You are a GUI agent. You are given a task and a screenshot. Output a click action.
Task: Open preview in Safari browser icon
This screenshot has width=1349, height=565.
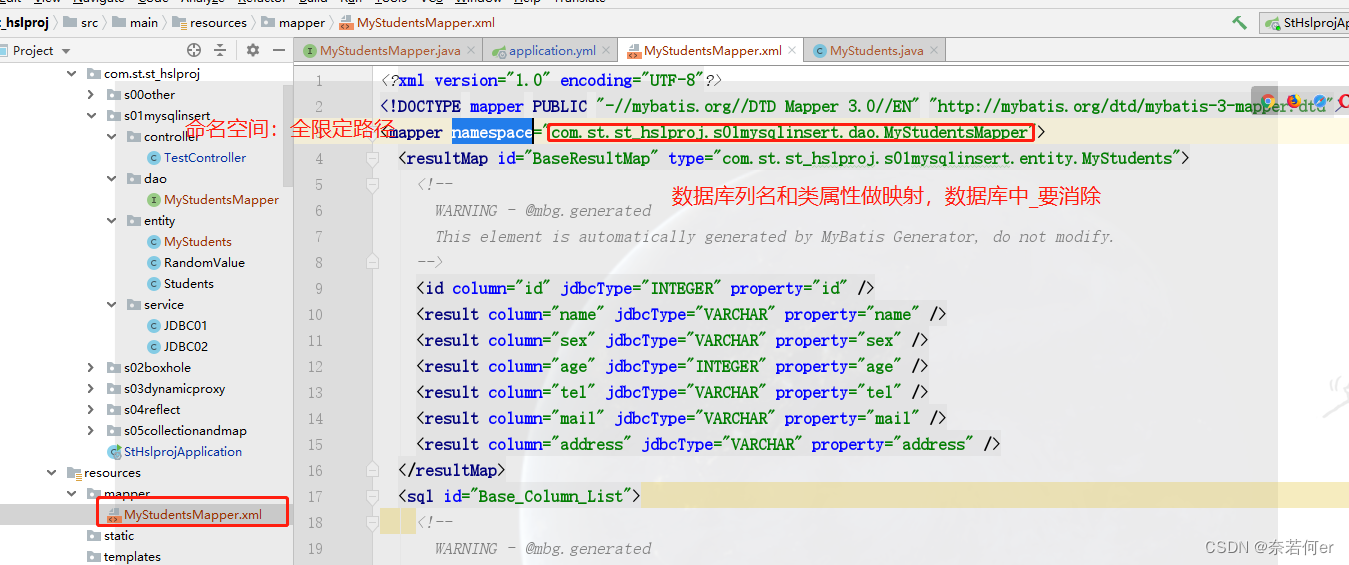click(1319, 102)
